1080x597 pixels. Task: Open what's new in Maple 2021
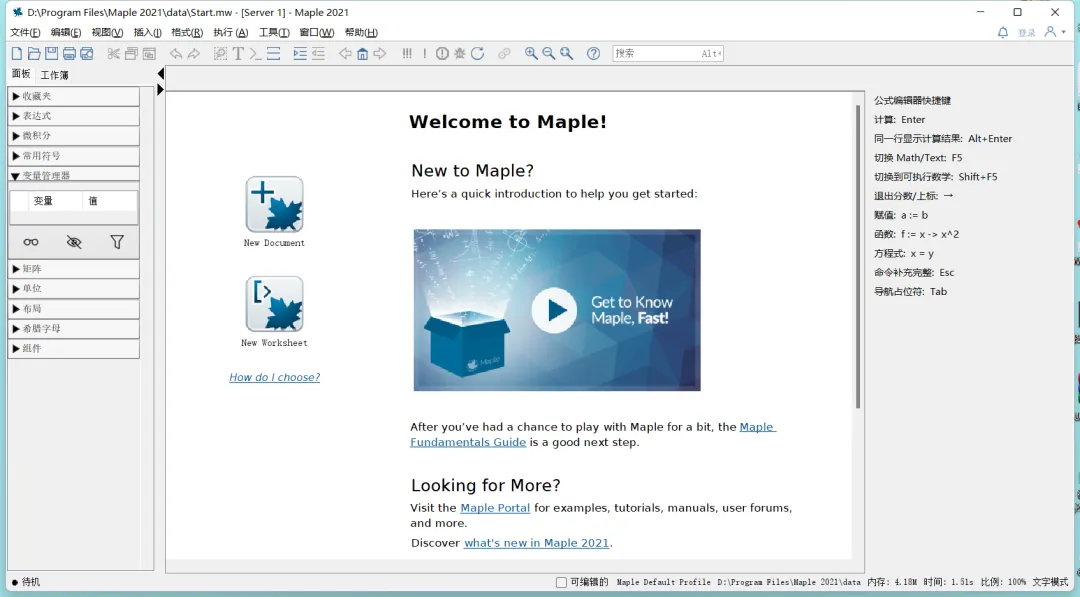tap(536, 543)
